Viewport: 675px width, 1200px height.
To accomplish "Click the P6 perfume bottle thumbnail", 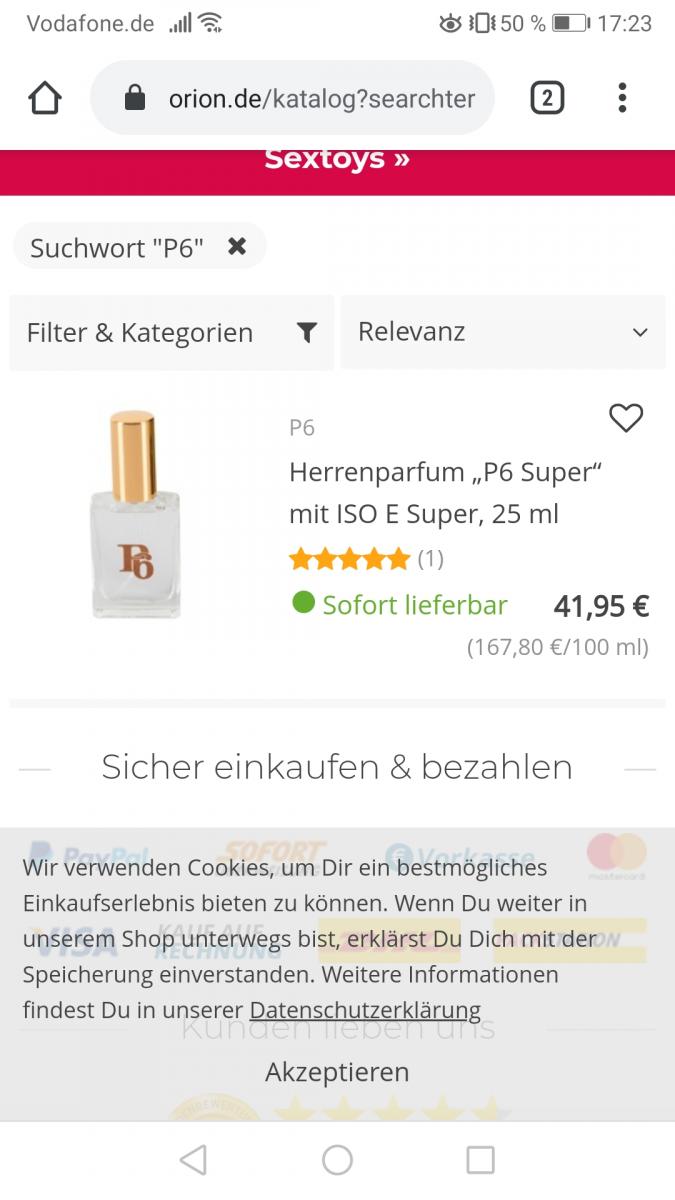I will click(x=136, y=514).
